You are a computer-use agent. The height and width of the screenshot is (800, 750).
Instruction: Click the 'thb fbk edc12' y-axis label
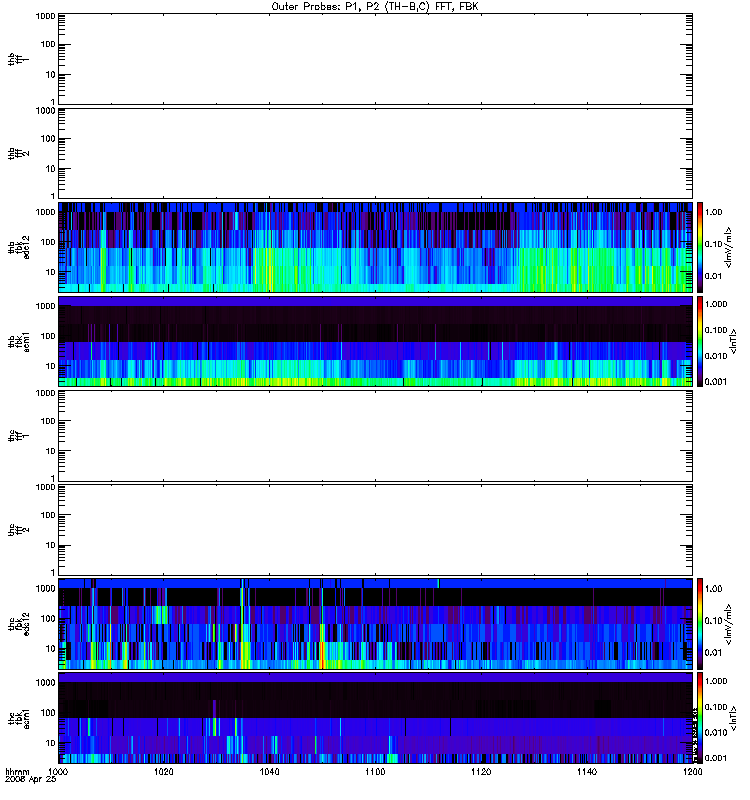[18, 247]
